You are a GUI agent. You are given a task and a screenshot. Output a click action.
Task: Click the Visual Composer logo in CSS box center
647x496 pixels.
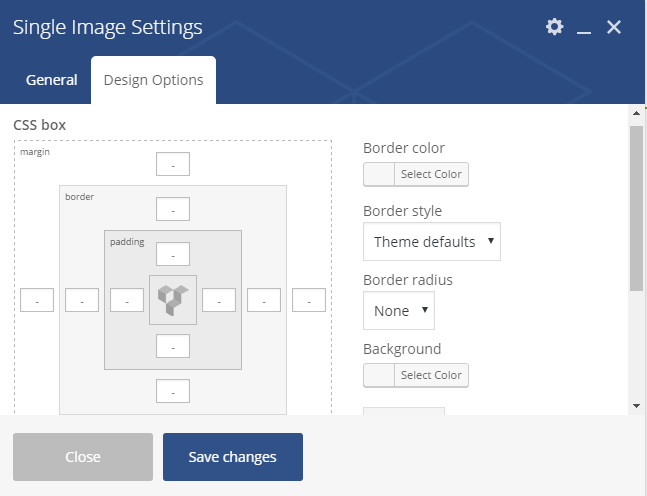point(173,300)
